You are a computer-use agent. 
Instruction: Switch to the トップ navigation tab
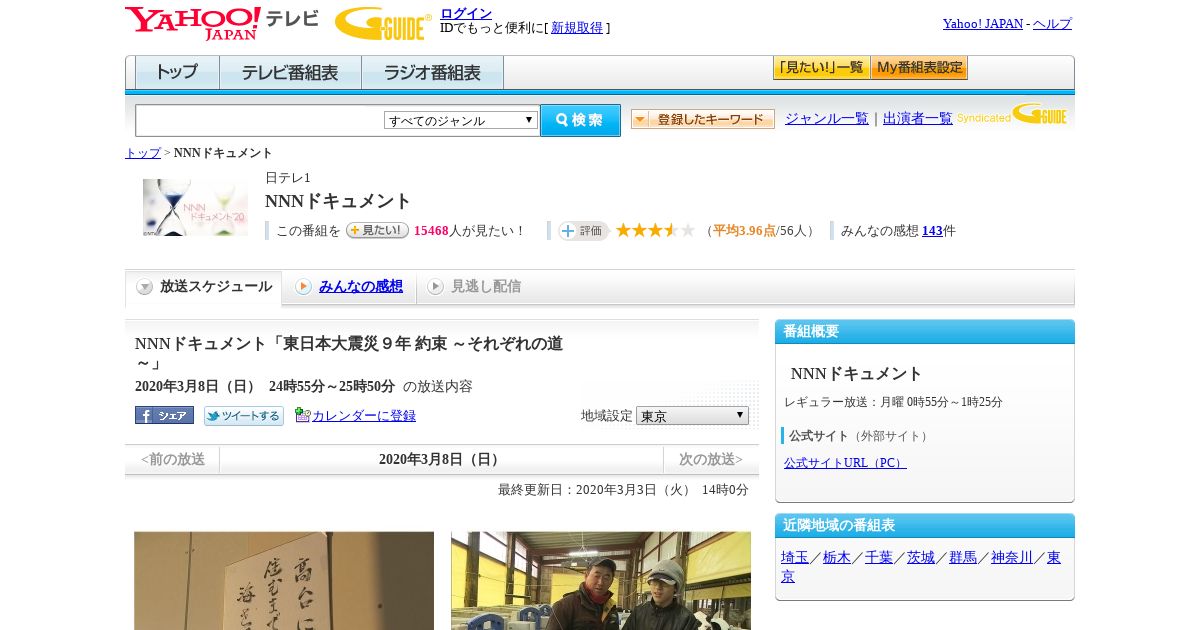point(177,73)
